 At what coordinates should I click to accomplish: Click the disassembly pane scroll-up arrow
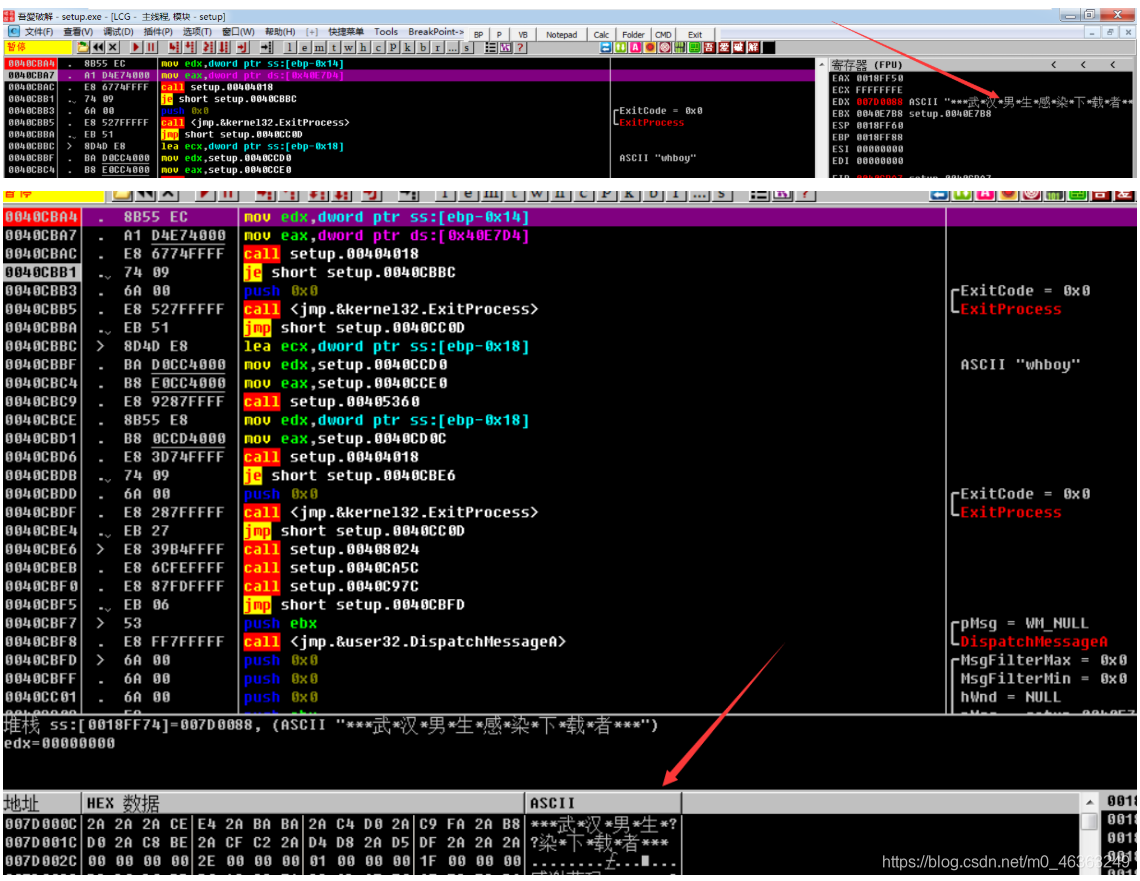(x=822, y=65)
